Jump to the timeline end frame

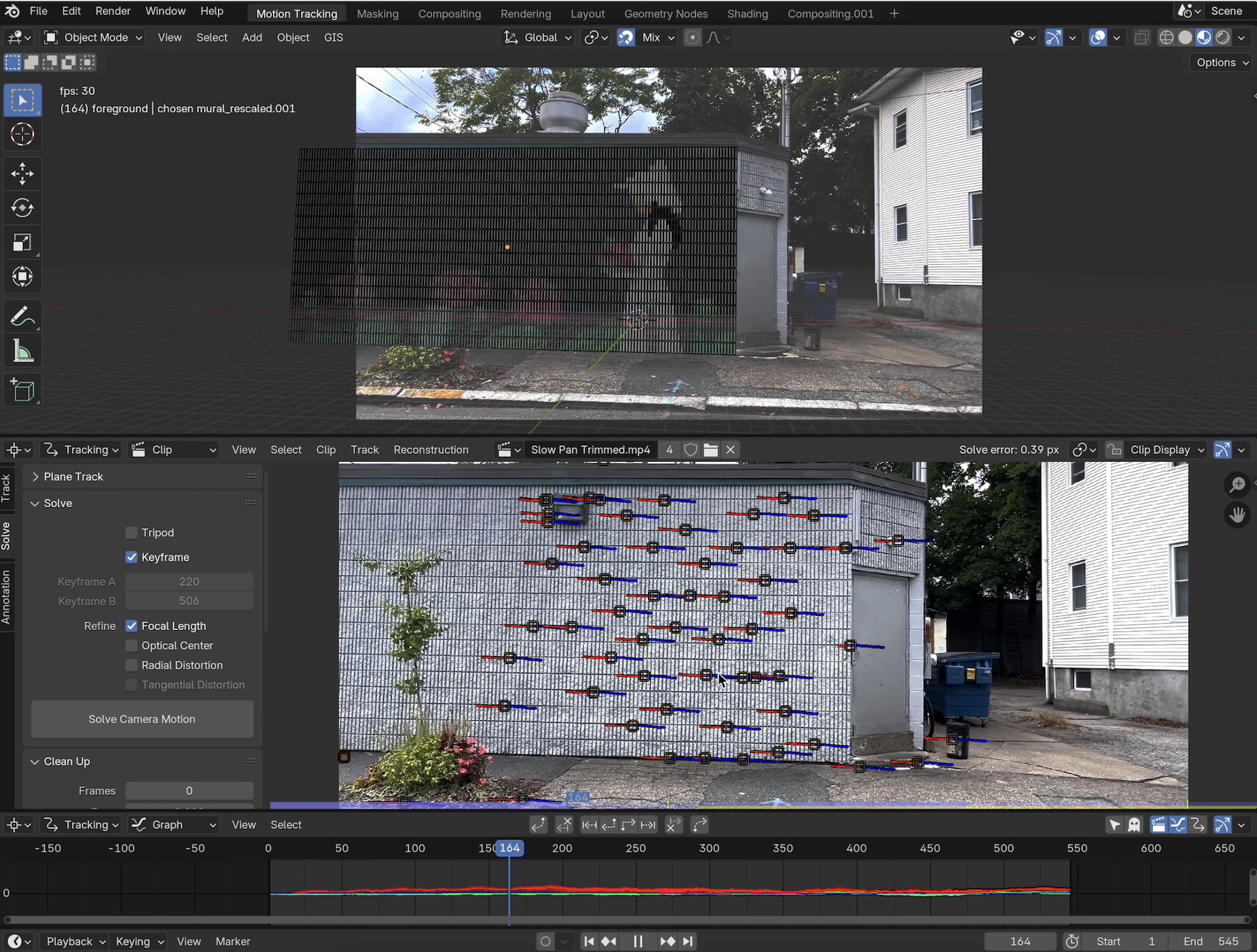688,942
